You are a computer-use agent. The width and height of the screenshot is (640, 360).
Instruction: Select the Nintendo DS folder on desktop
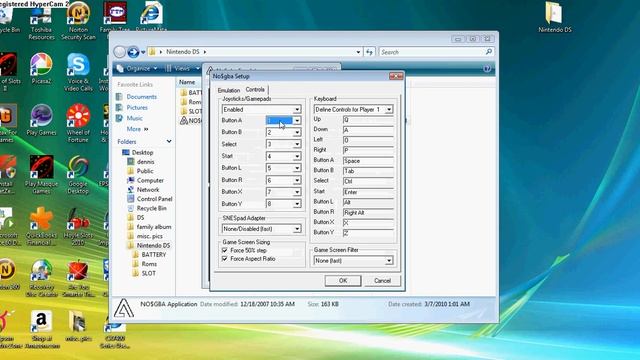pos(555,18)
